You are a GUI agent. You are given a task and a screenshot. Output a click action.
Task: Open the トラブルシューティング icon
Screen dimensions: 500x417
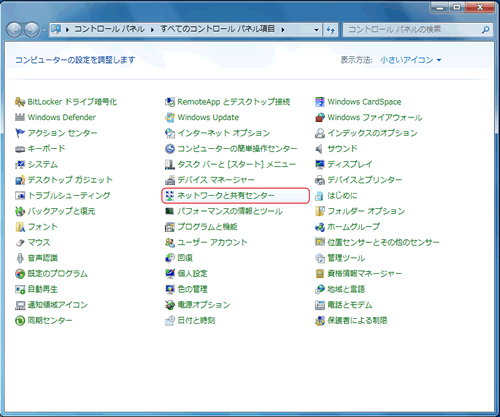(x=20, y=196)
